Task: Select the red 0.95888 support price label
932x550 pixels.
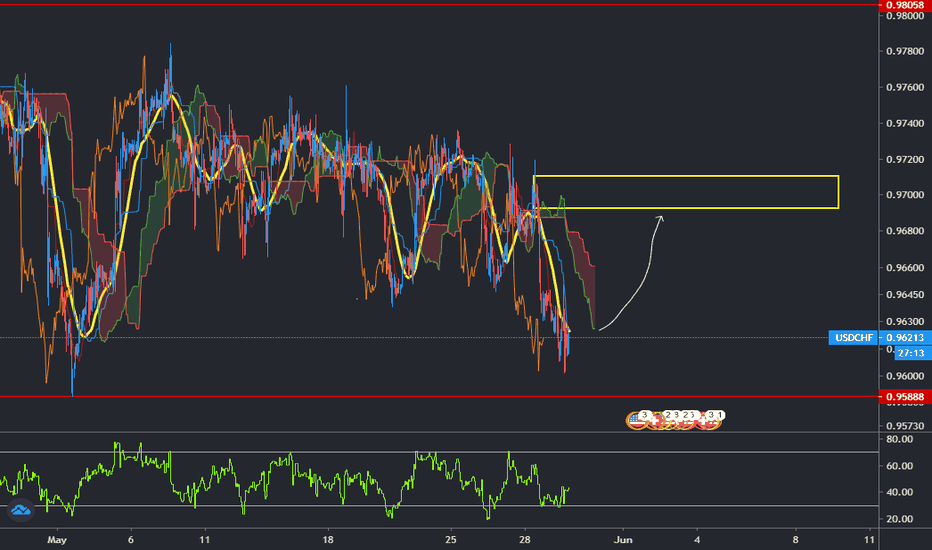Action: [x=905, y=397]
